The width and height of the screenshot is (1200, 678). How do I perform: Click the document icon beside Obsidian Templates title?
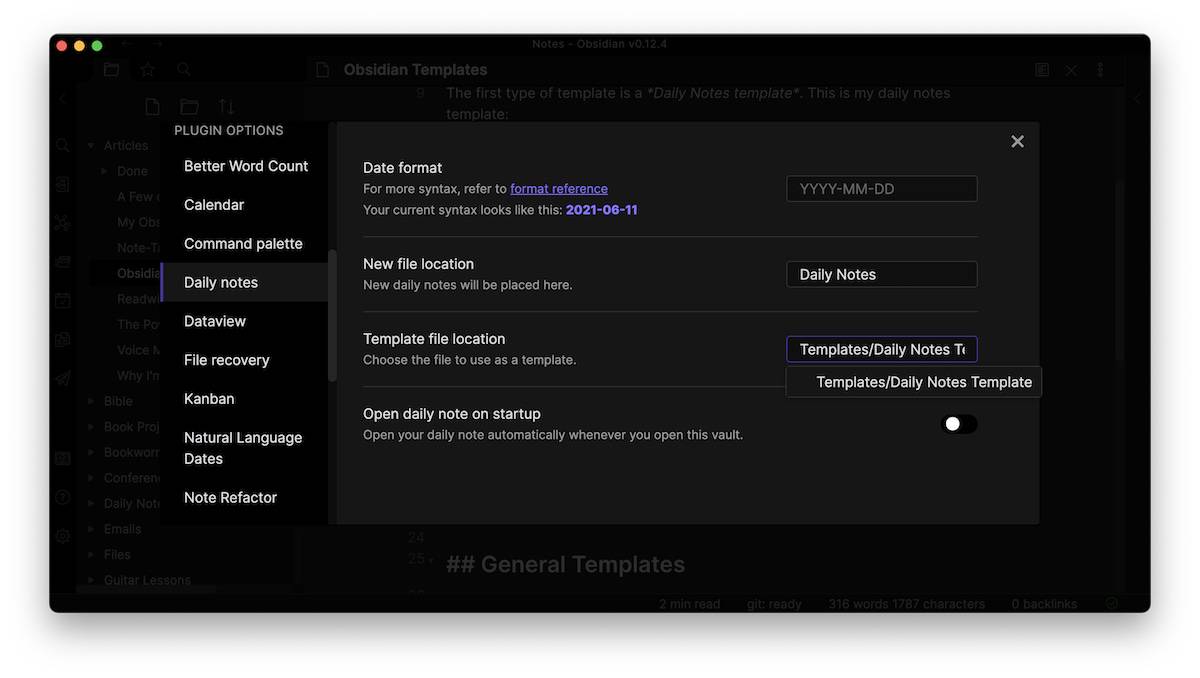(322, 70)
